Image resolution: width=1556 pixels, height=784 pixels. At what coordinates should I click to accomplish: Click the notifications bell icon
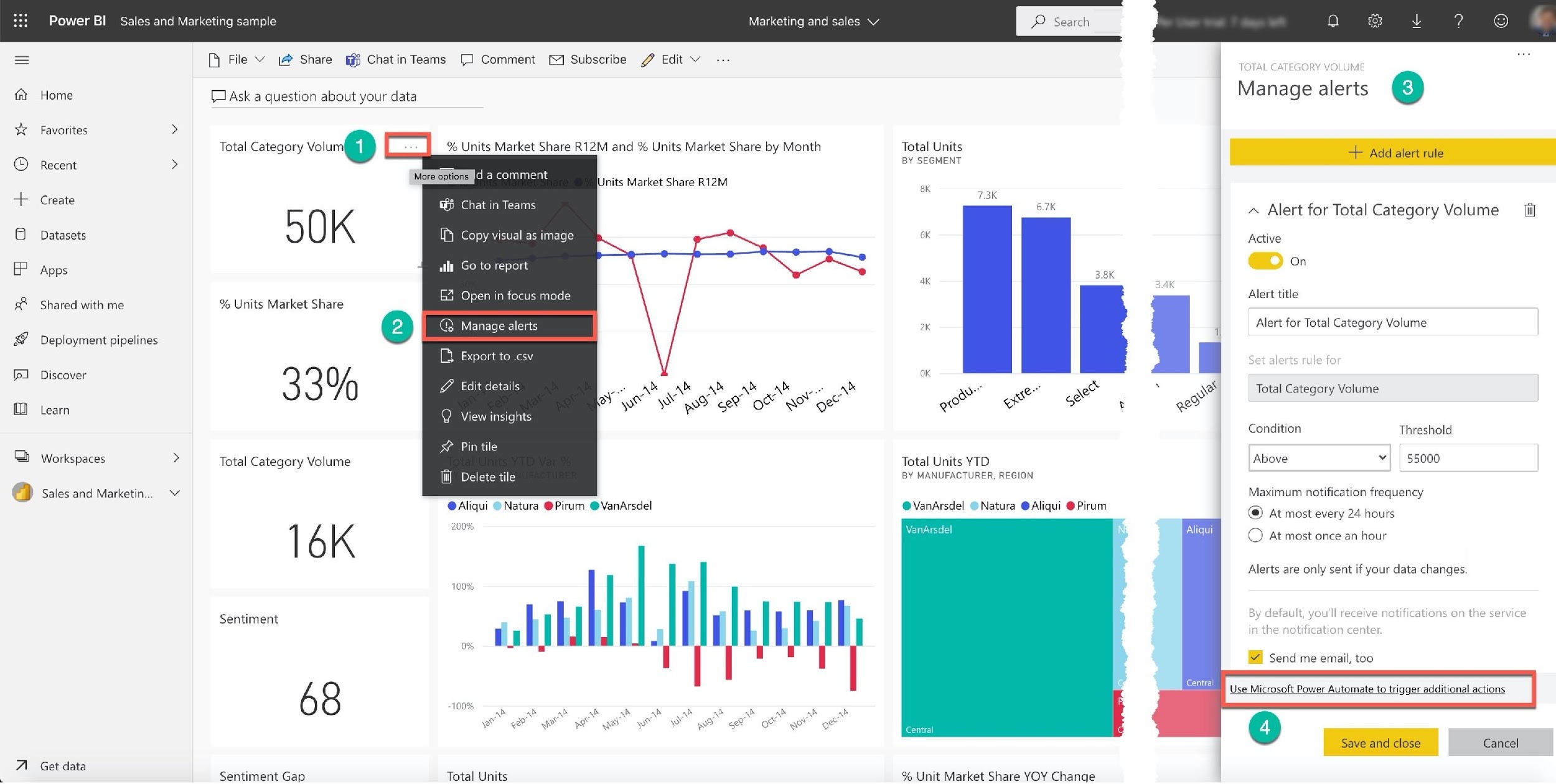pos(1333,21)
